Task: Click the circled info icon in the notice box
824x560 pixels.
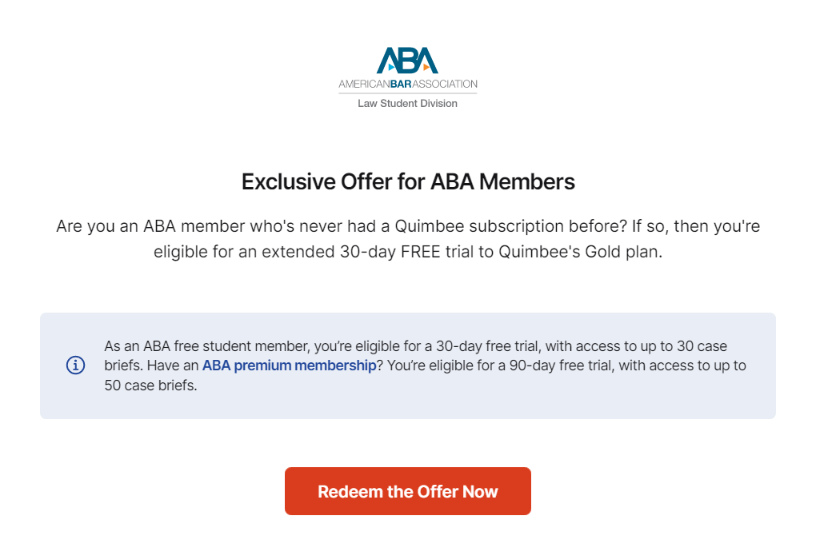Action: tap(75, 365)
